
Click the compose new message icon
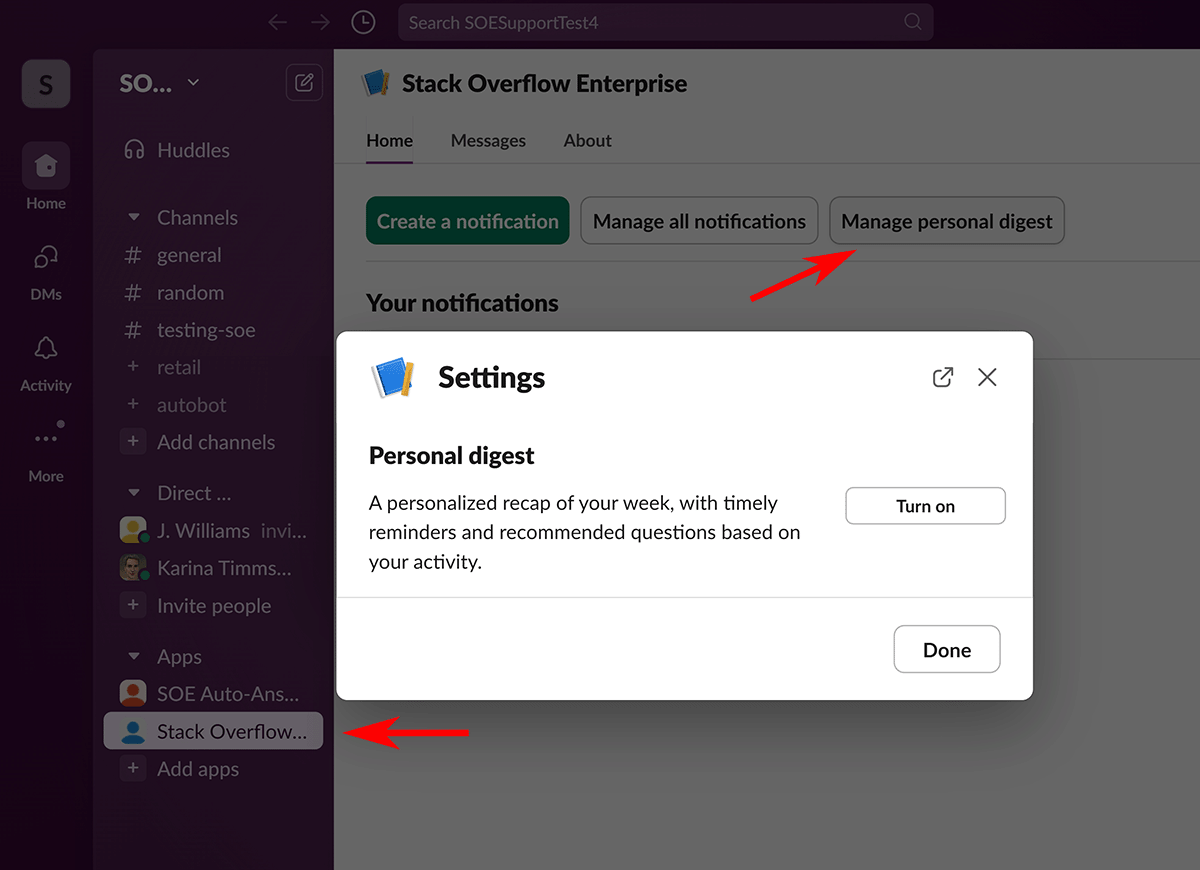click(304, 83)
